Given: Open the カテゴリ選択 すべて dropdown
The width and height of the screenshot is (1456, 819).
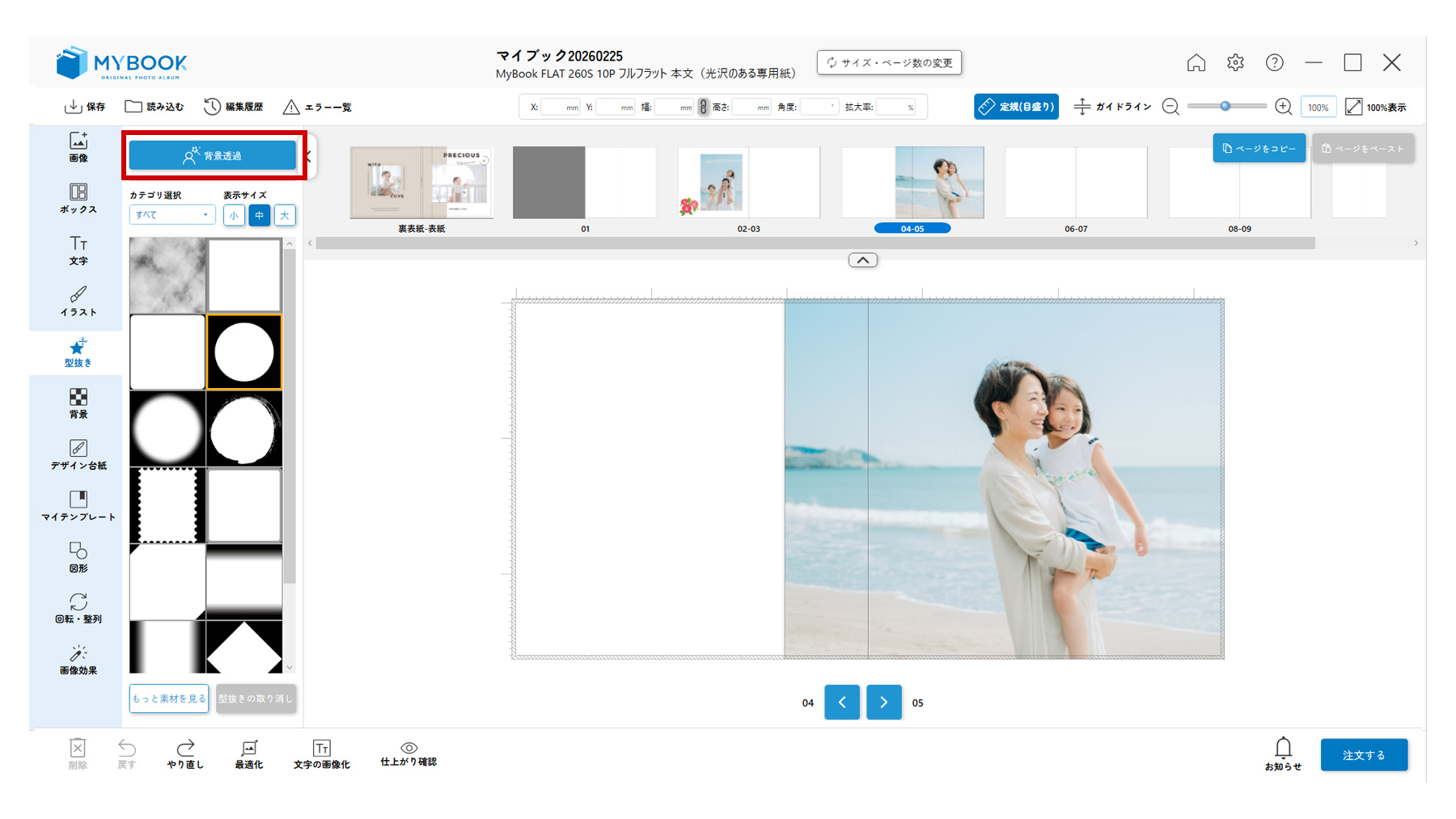Looking at the screenshot, I should (x=171, y=215).
